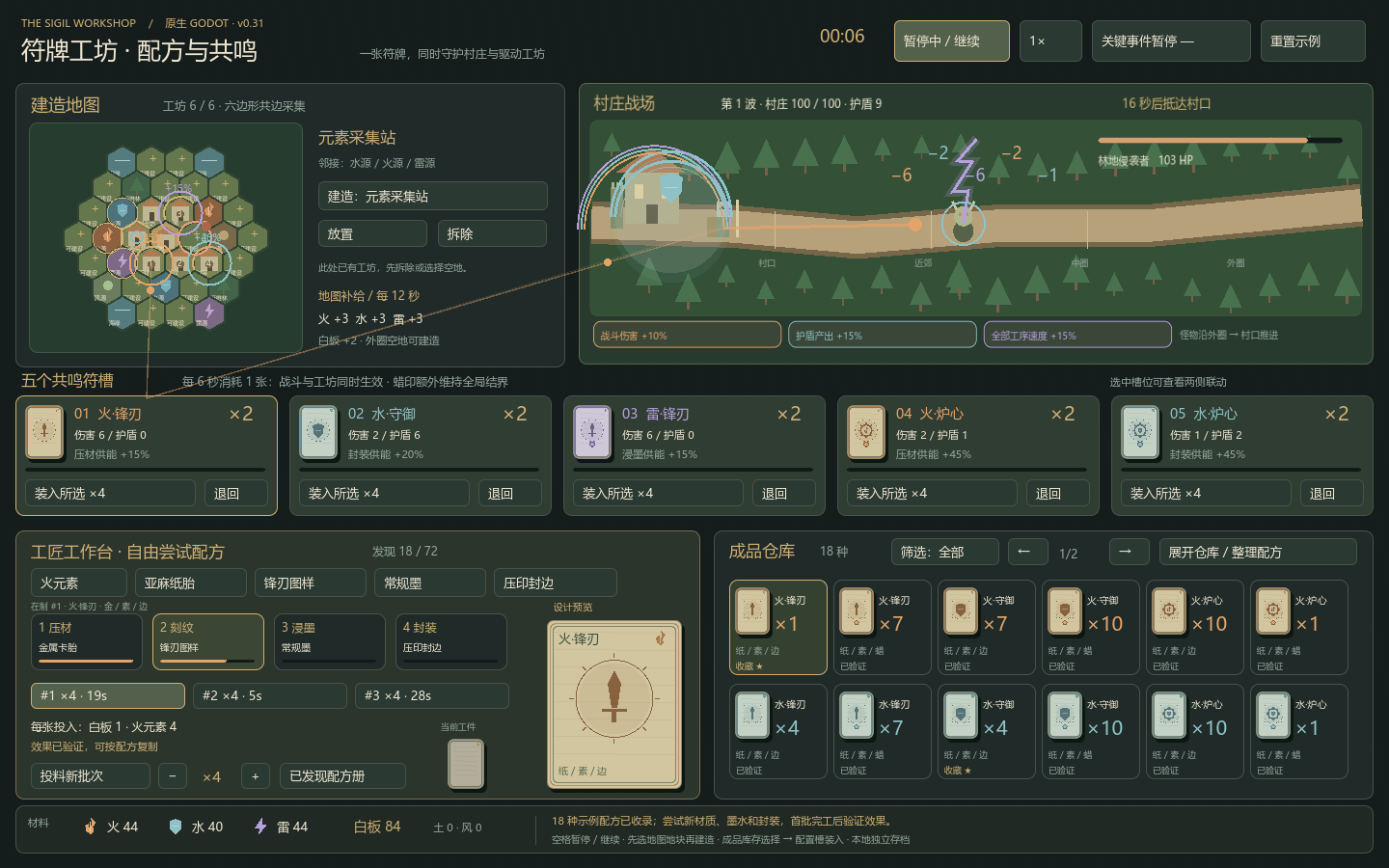Open the 亚麻纸胎 paper dropdown
The height and width of the screenshot is (868, 1389).
click(191, 583)
